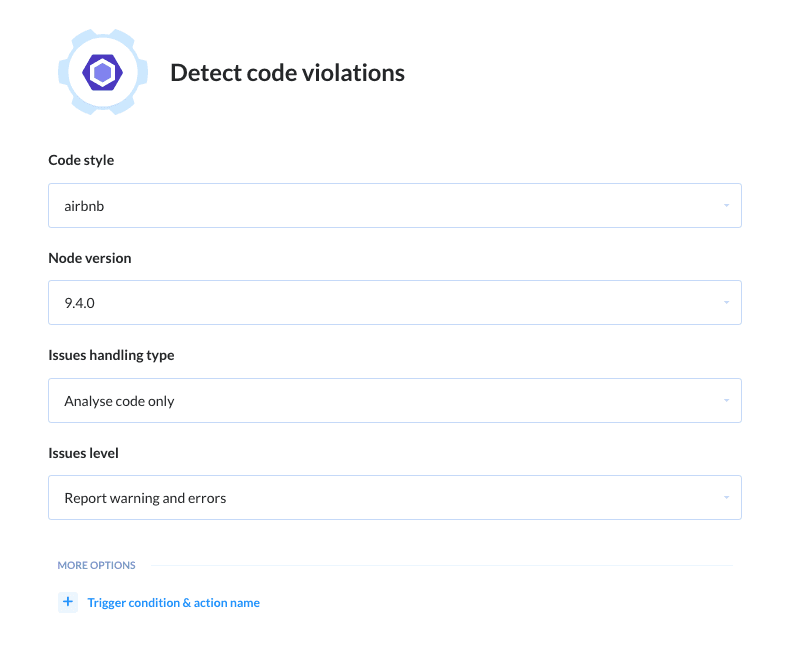This screenshot has width=792, height=660.
Task: Expand the Node version dropdown arrow
Action: coord(726,303)
